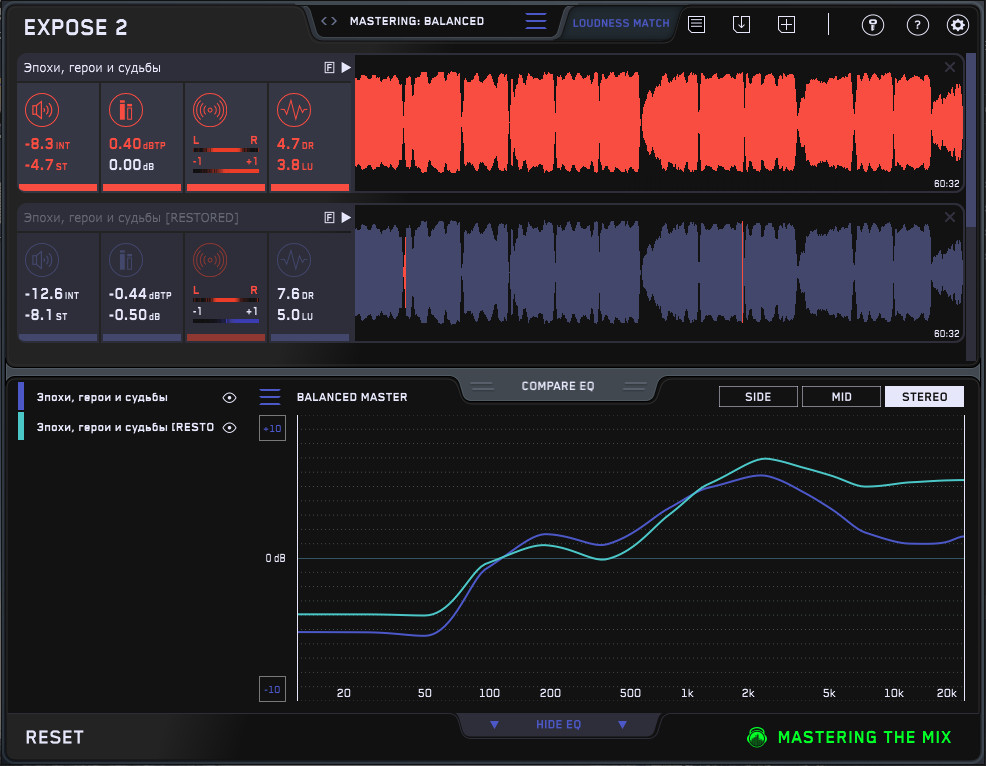Image resolution: width=986 pixels, height=766 pixels.
Task: Collapse the EQ panel with Hide EQ
Action: tap(558, 724)
